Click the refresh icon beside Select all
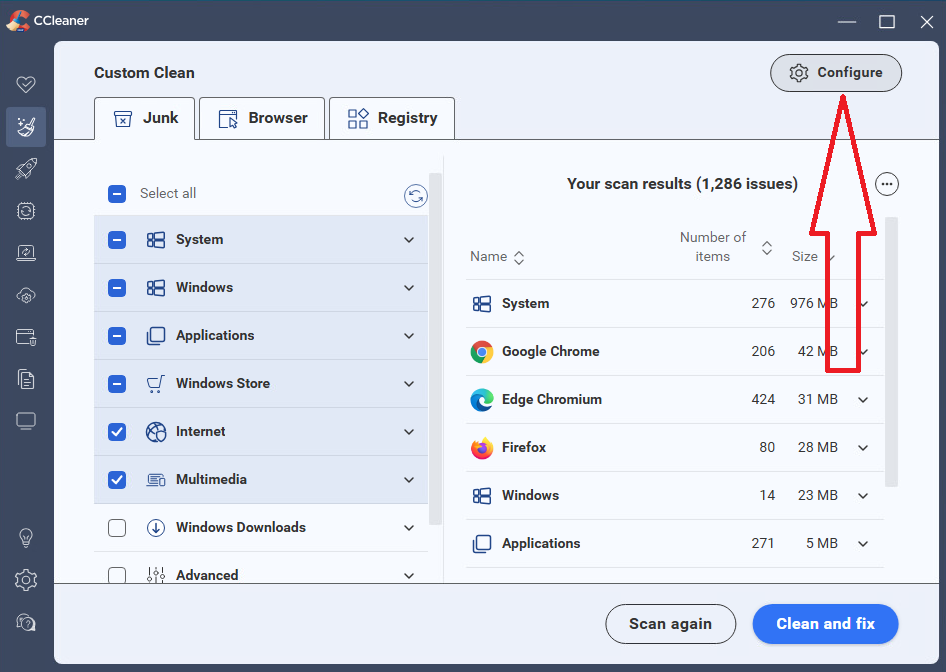 415,196
